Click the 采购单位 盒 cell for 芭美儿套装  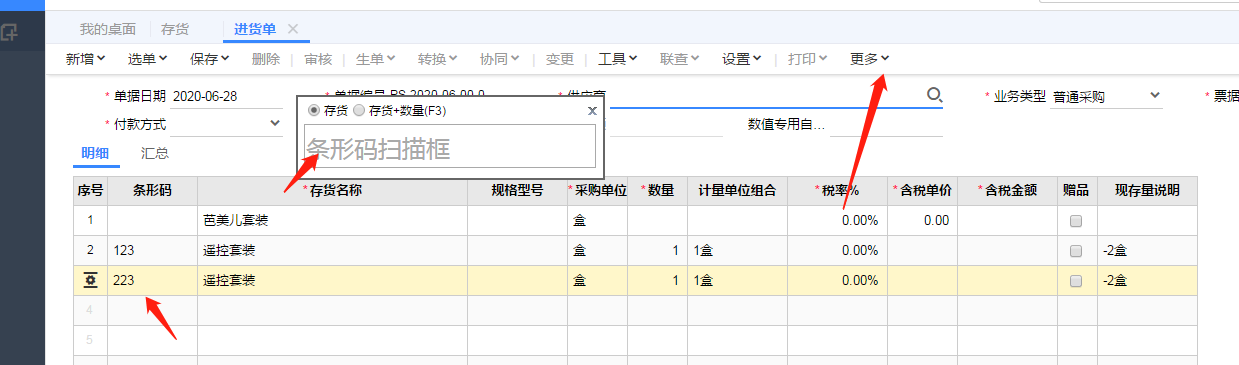click(x=597, y=220)
